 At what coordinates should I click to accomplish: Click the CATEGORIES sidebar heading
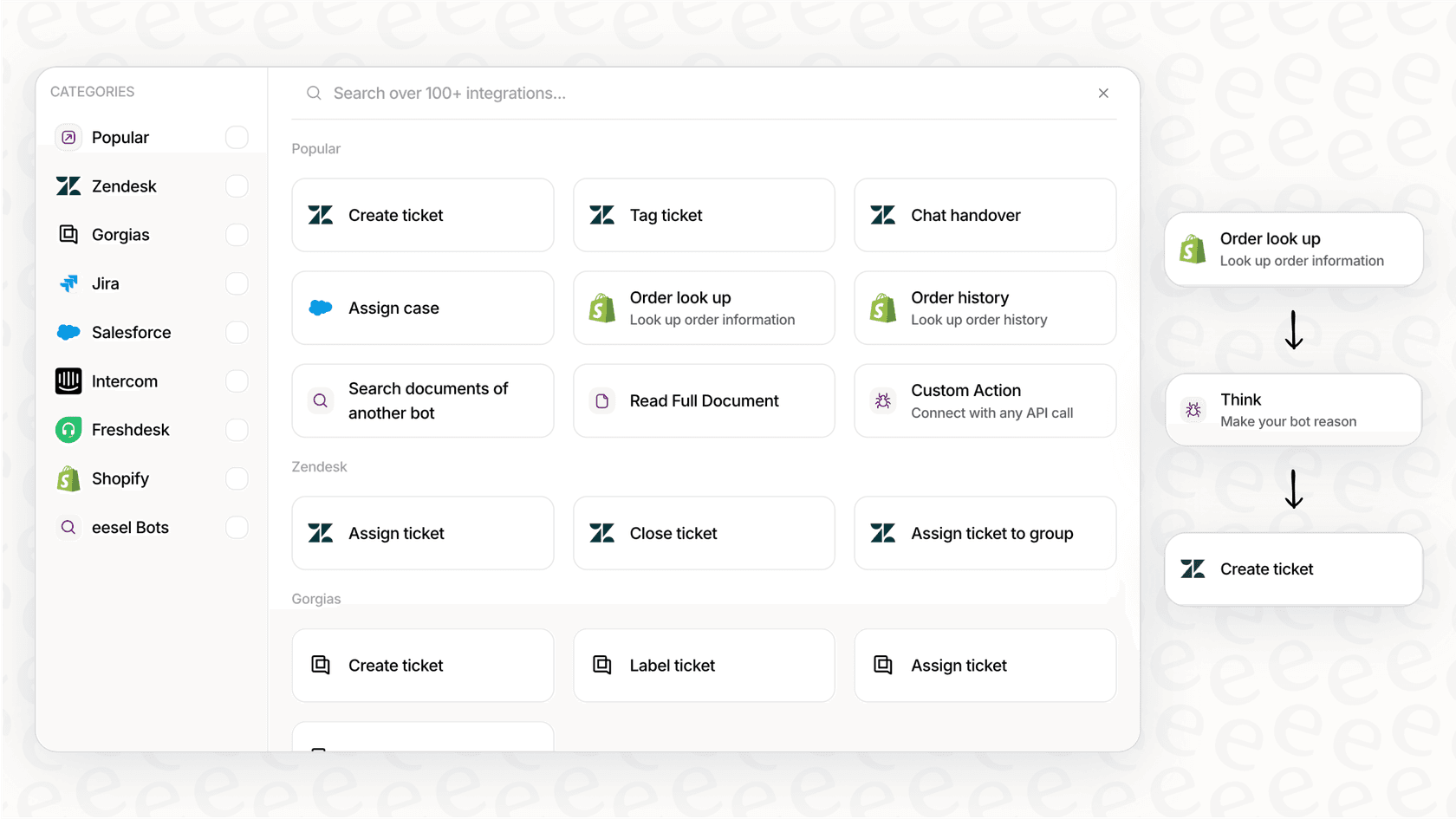point(93,91)
